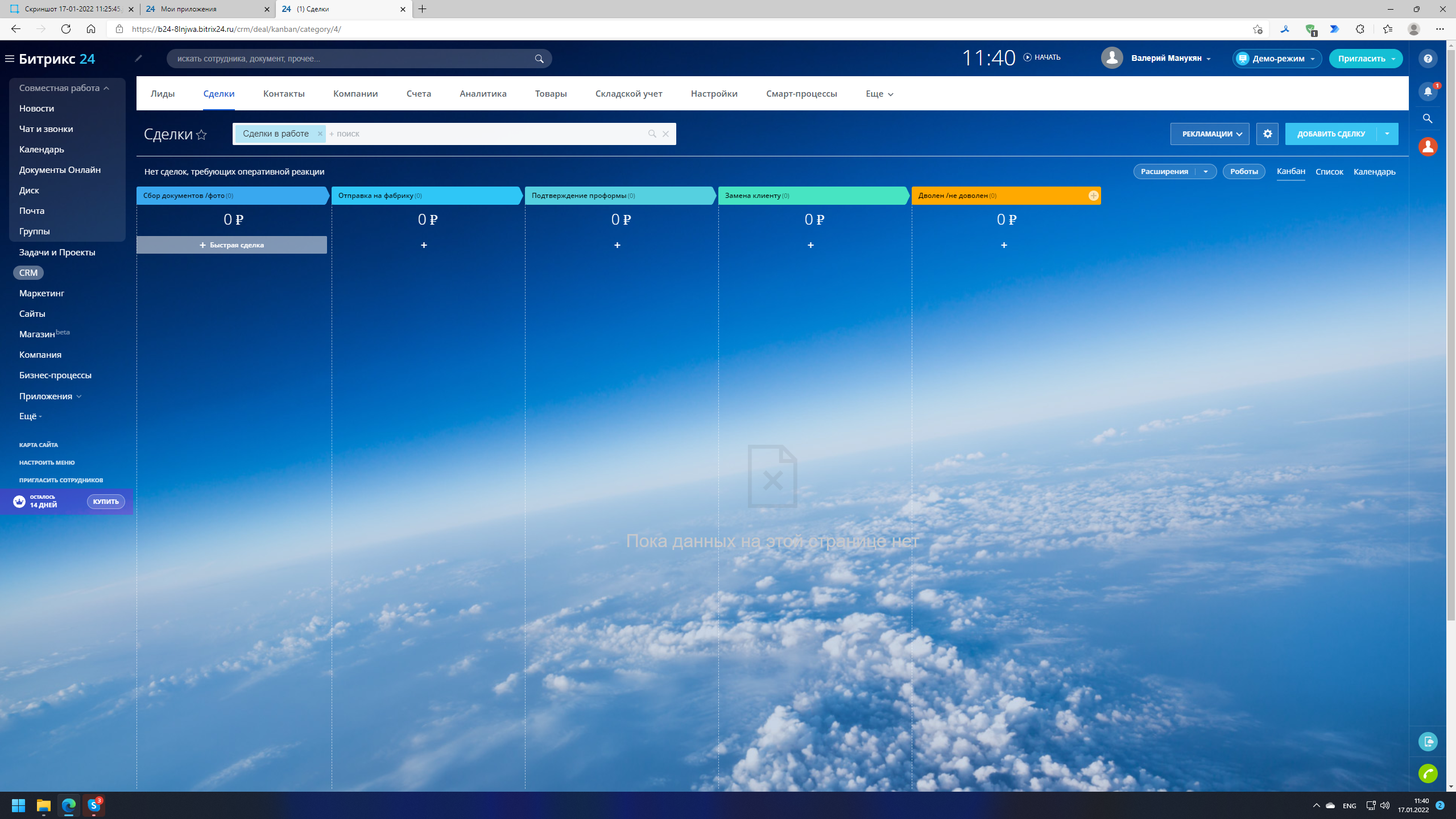Switch to Календарь view
This screenshot has width=1456, height=819.
(1374, 172)
